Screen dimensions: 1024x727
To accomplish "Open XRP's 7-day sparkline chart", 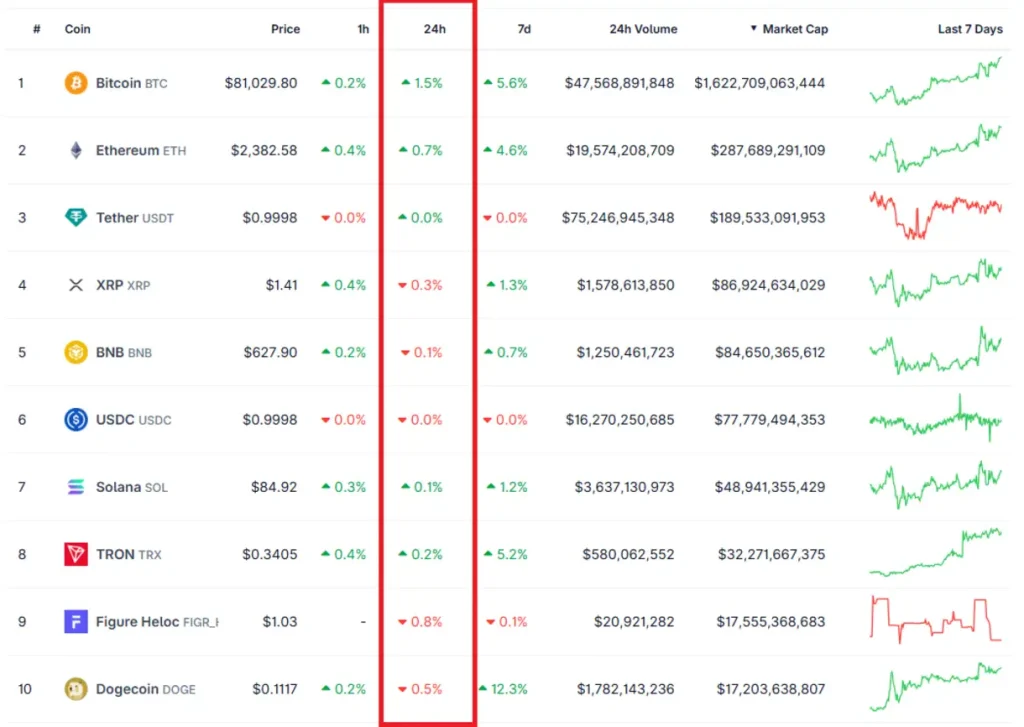I will tap(935, 283).
